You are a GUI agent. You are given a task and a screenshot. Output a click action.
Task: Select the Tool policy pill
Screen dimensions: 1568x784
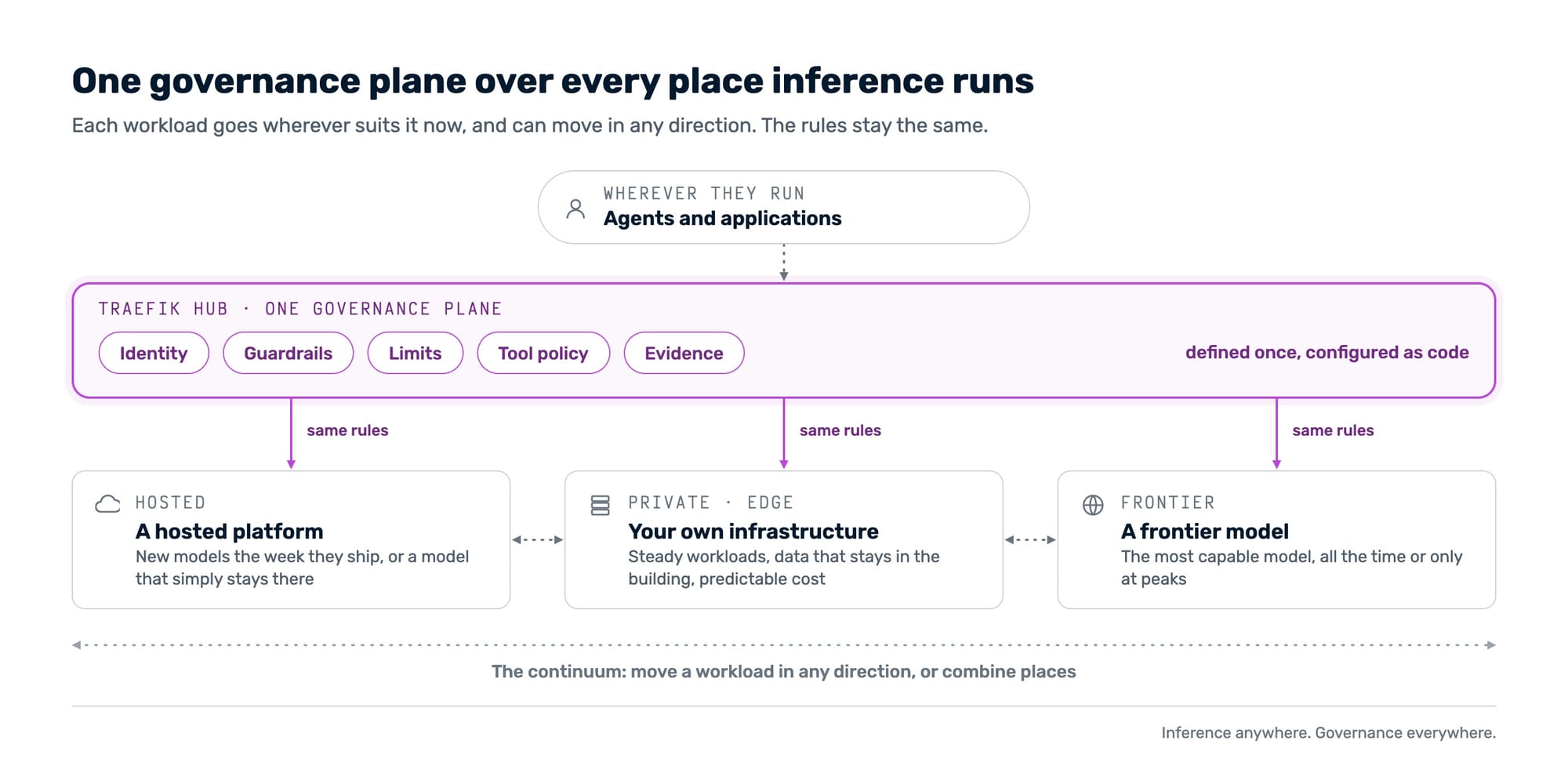coord(543,353)
